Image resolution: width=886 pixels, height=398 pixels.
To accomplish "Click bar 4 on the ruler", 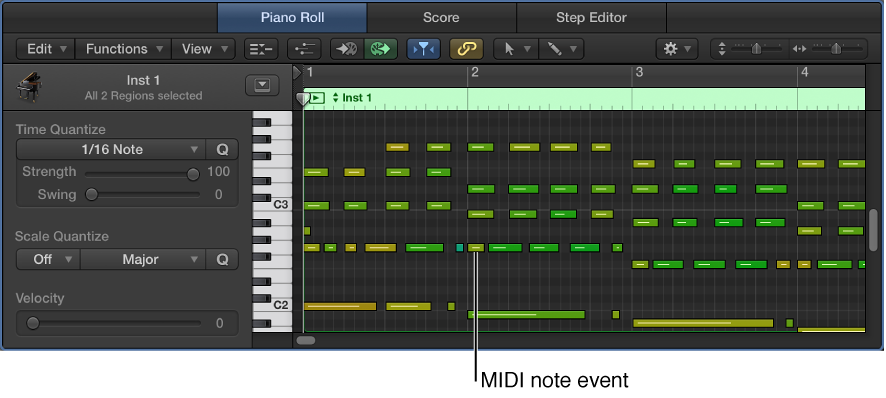I will pos(804,72).
